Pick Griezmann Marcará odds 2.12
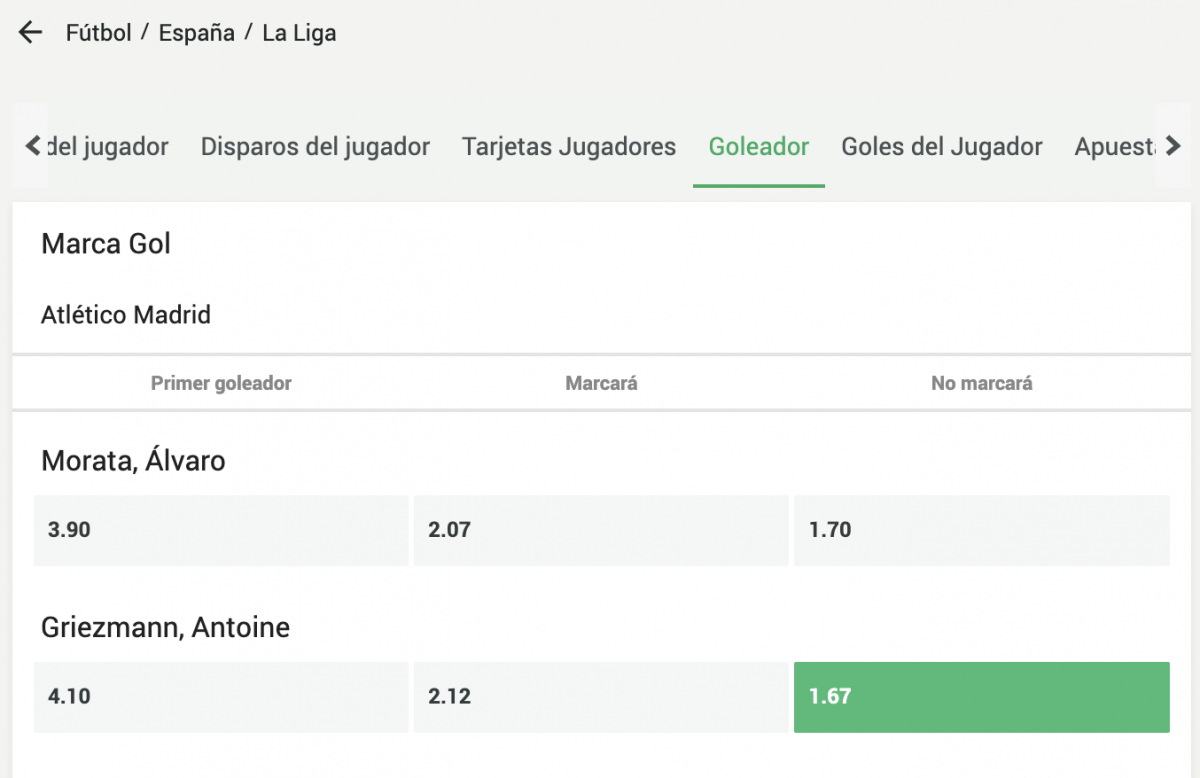Viewport: 1200px width, 778px height. pyautogui.click(x=601, y=696)
